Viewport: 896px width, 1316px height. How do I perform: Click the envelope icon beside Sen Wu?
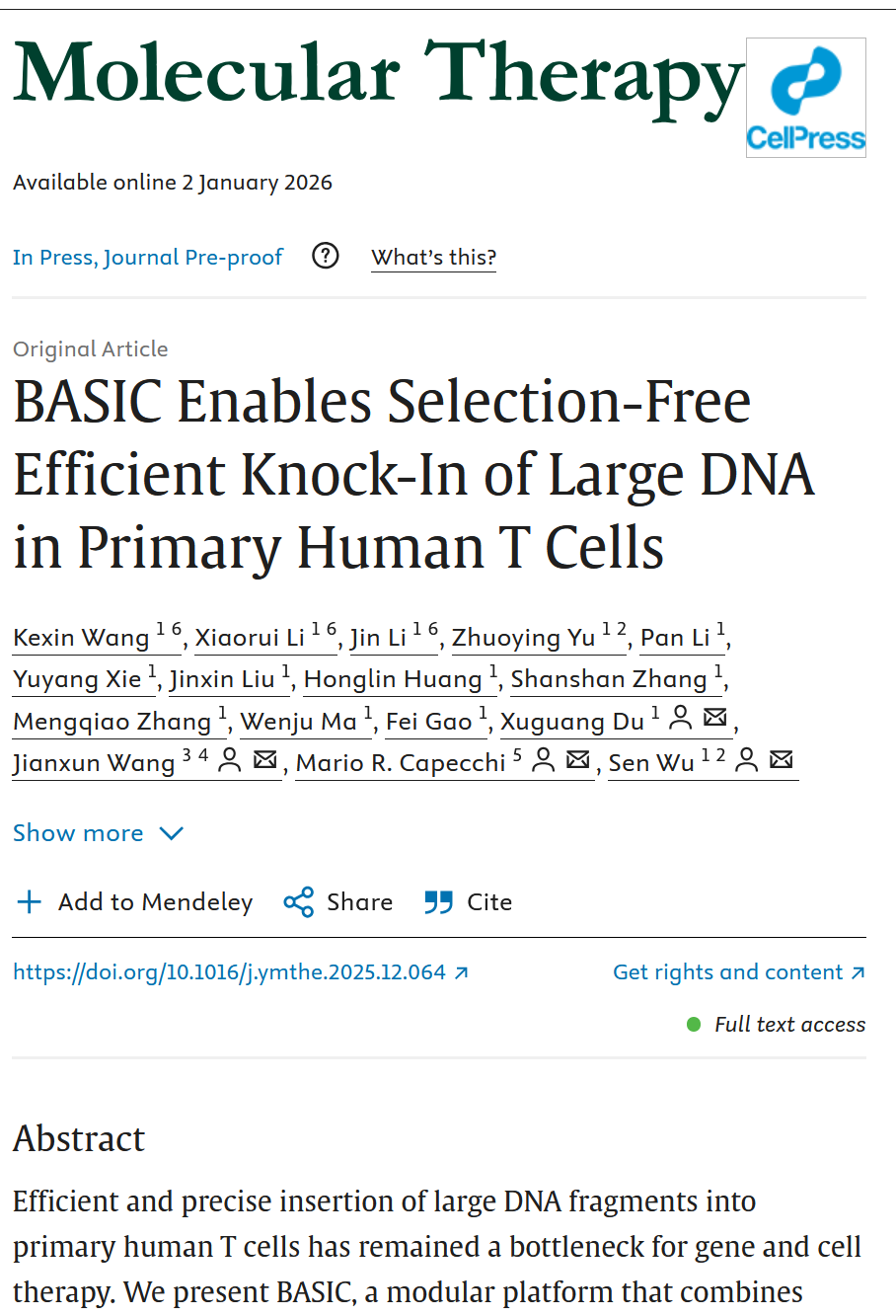pyautogui.click(x=781, y=760)
